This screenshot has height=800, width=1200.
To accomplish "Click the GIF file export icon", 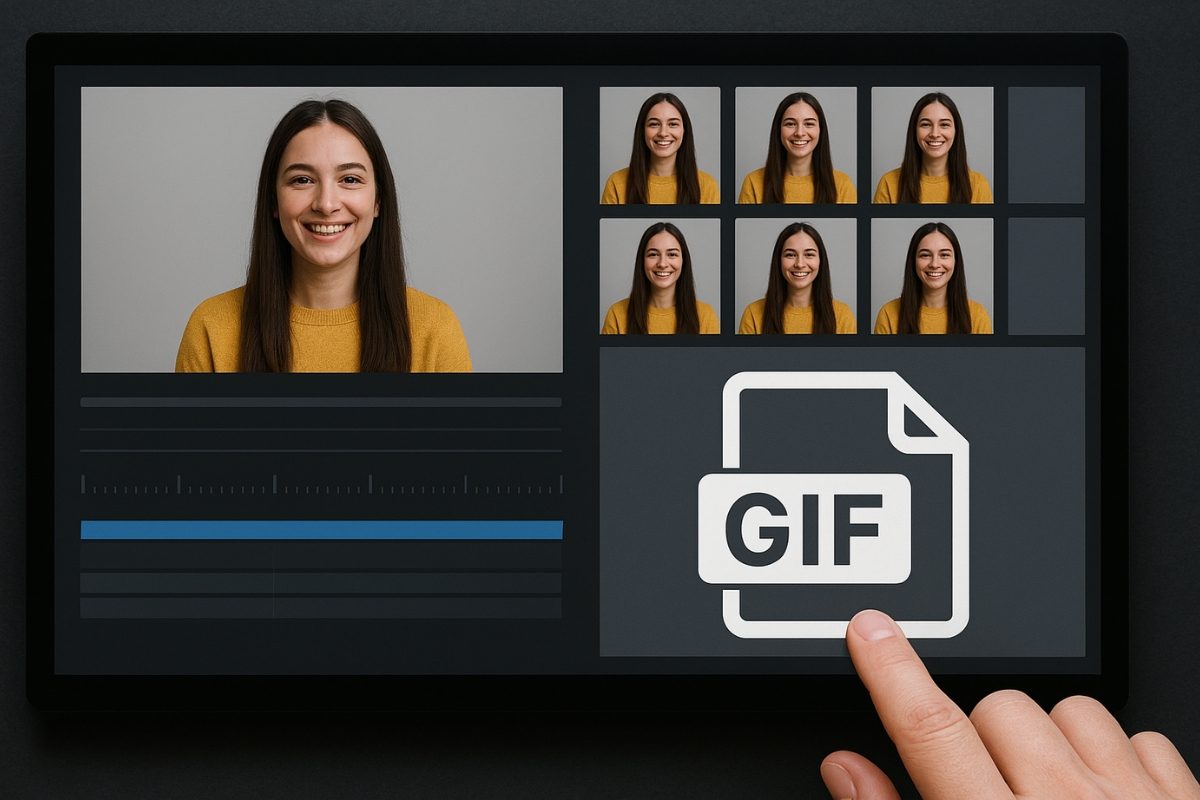I will click(x=838, y=505).
